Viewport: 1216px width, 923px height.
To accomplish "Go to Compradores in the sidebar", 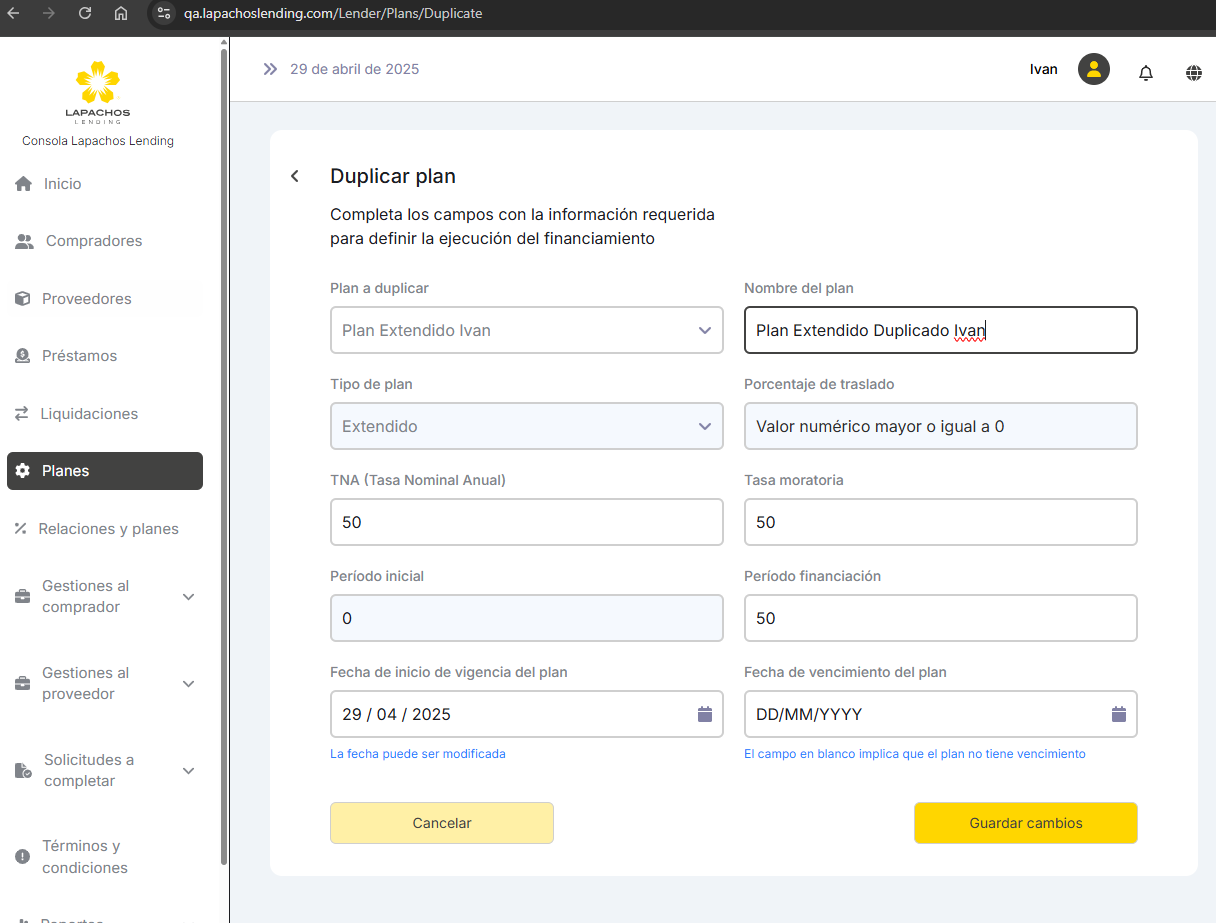I will tap(93, 241).
